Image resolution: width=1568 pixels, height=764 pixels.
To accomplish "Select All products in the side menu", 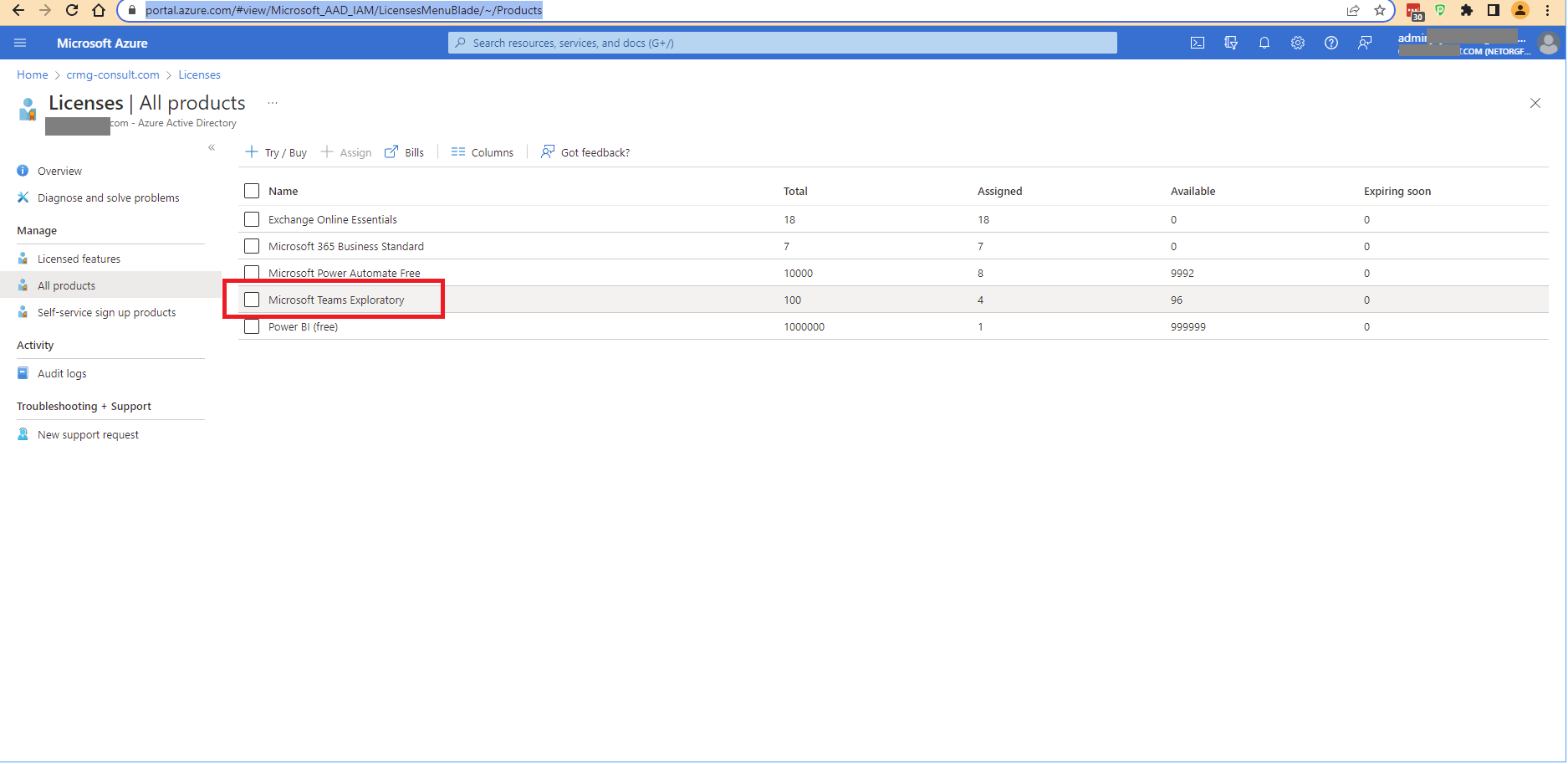I will (110, 285).
